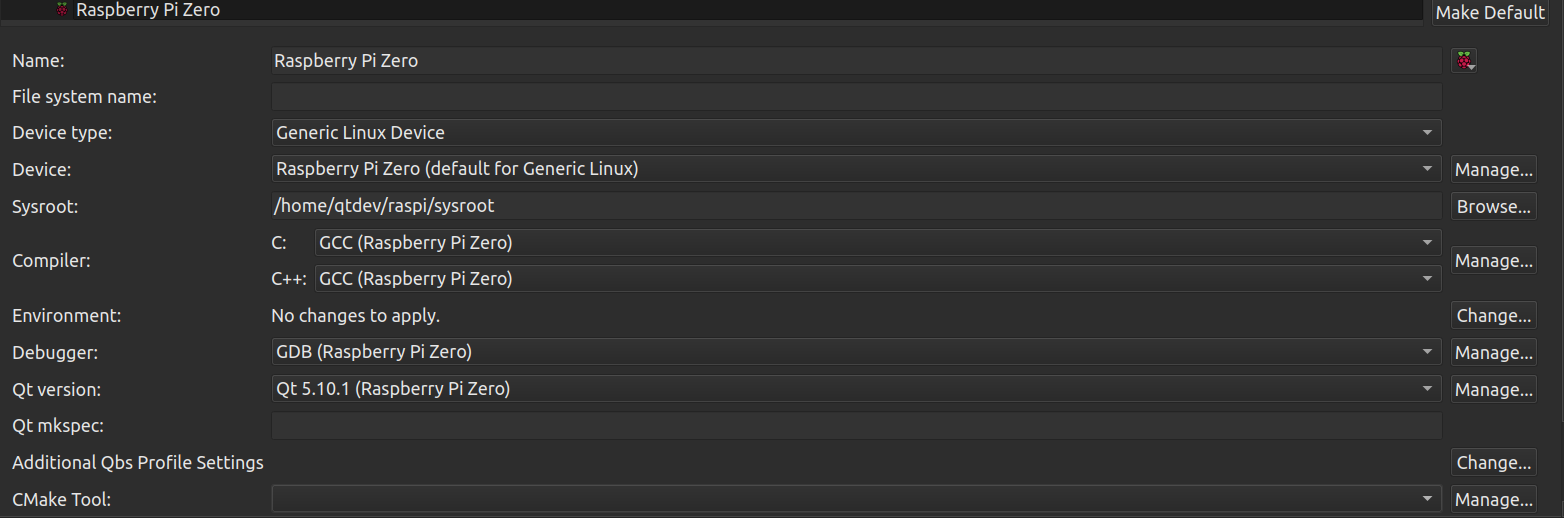This screenshot has height=518, width=1564.
Task: Manage the Debugger configurations
Action: [1494, 353]
